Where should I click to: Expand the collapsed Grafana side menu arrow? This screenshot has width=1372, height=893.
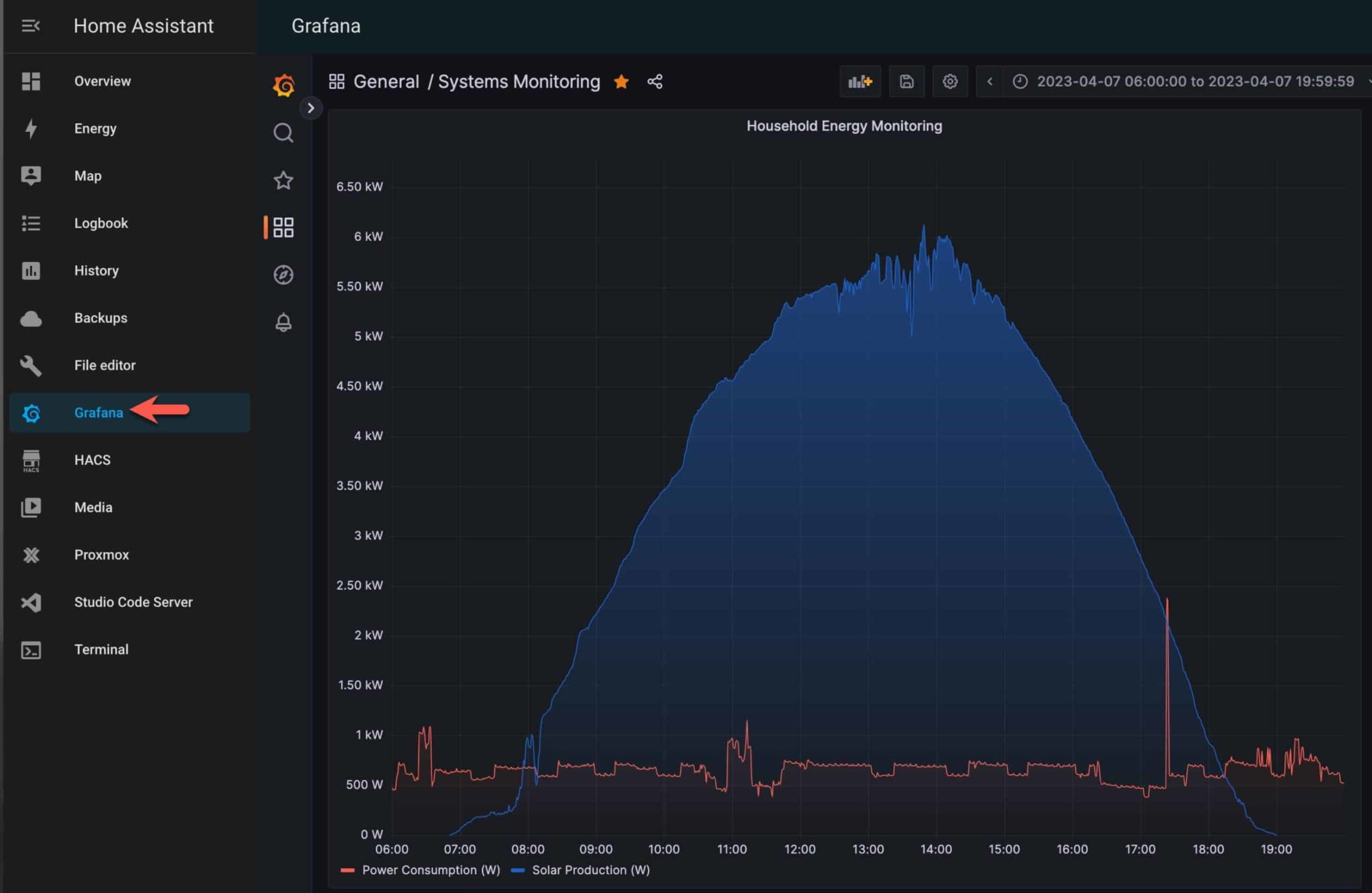coord(310,108)
